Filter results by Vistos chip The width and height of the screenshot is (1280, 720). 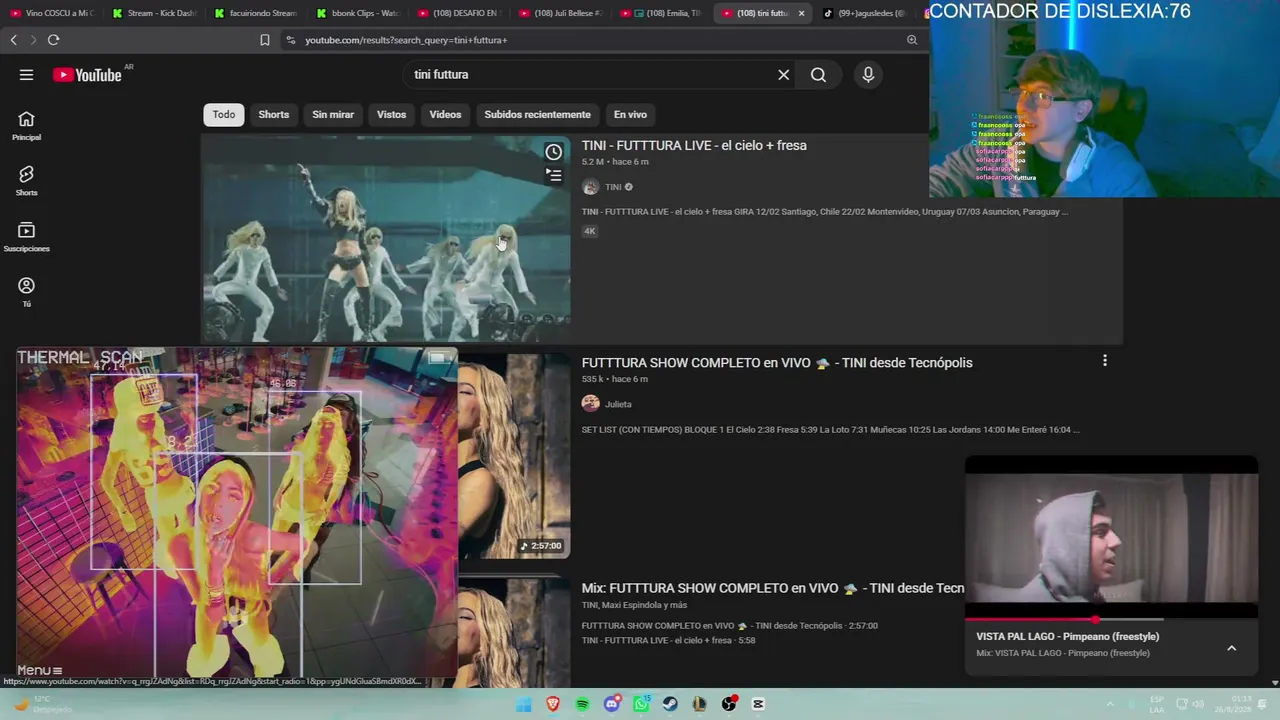click(391, 114)
